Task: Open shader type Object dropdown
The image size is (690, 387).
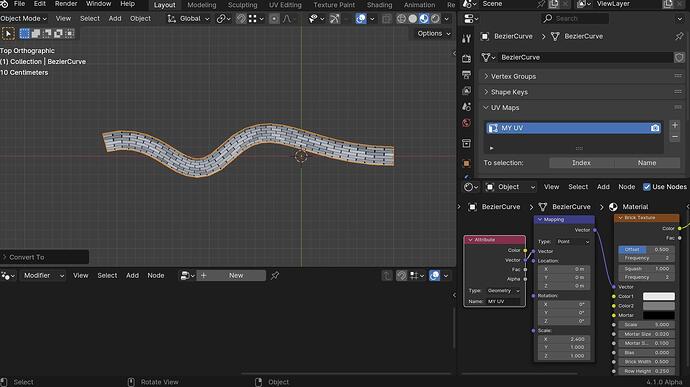Action: tap(510, 187)
